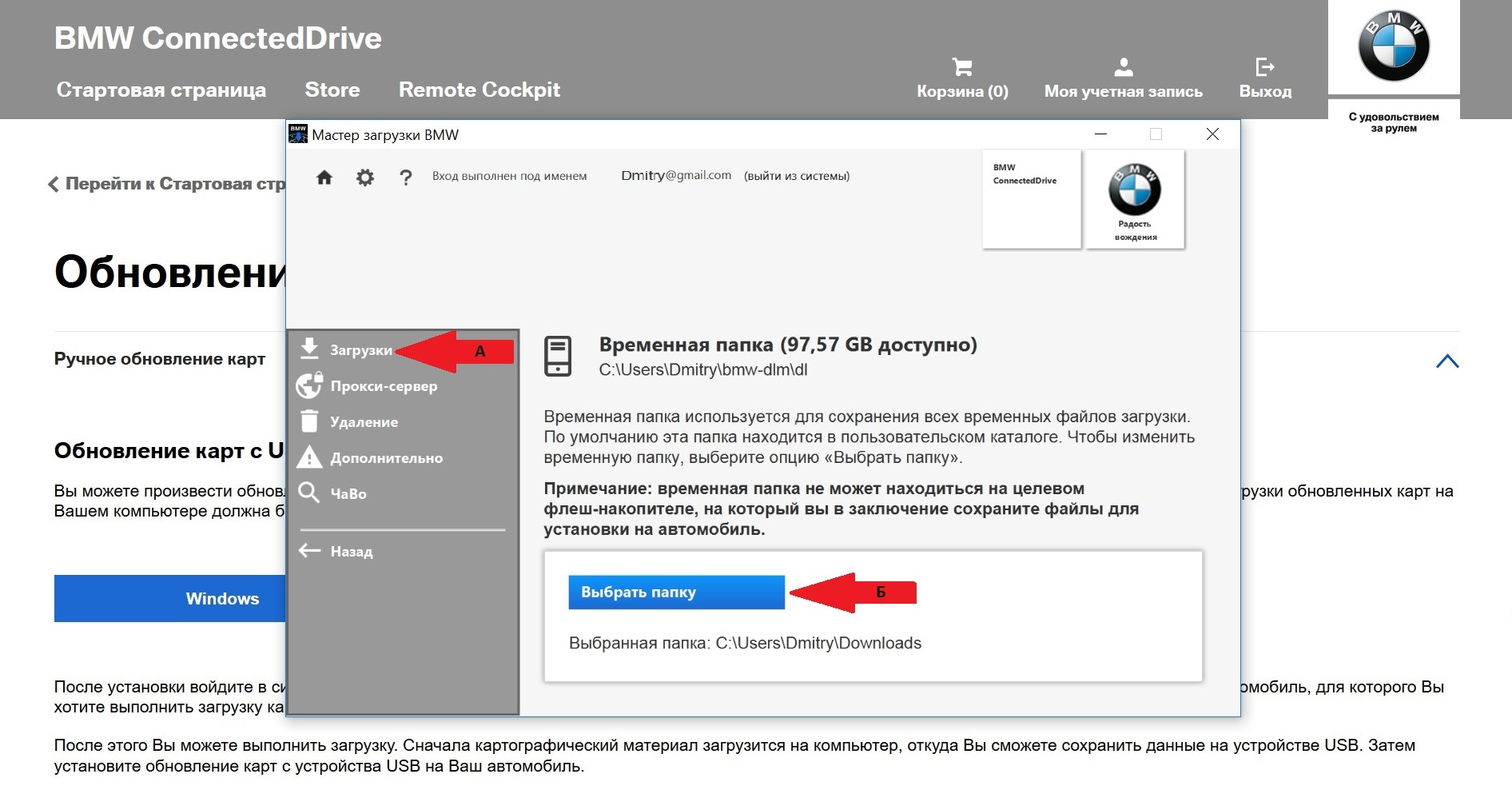Click the question mark help icon
The image size is (1512, 786).
click(x=406, y=178)
